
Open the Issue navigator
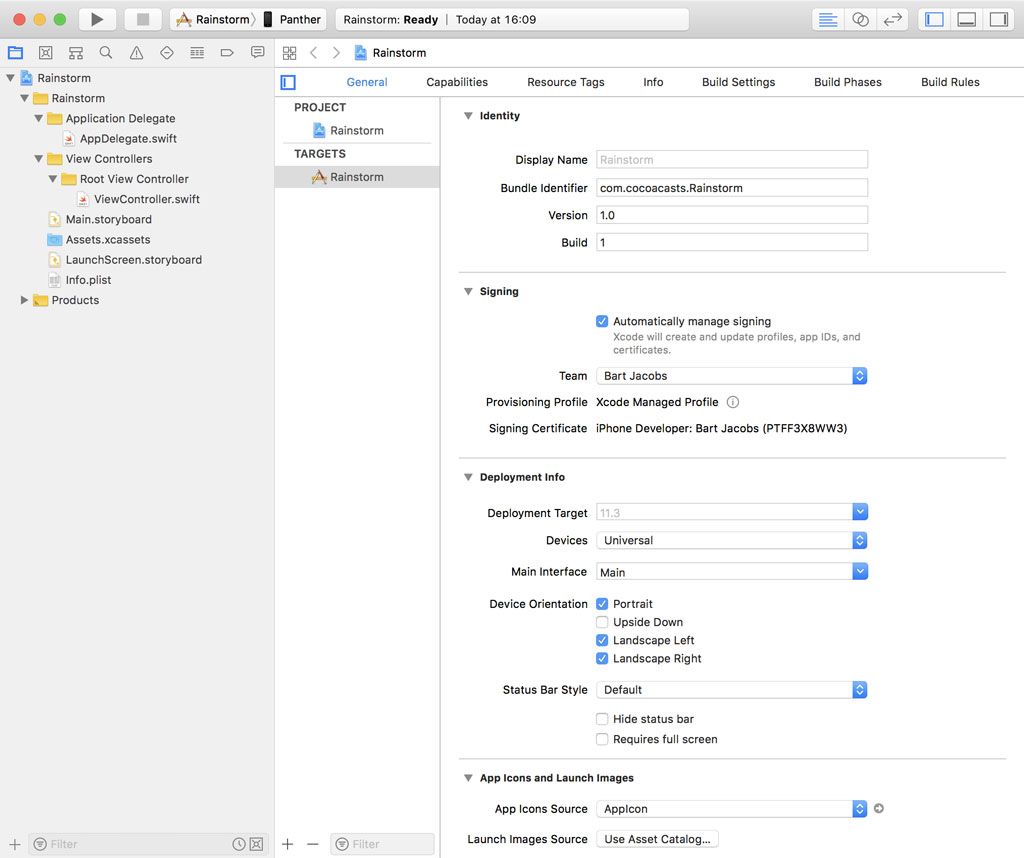pos(135,52)
